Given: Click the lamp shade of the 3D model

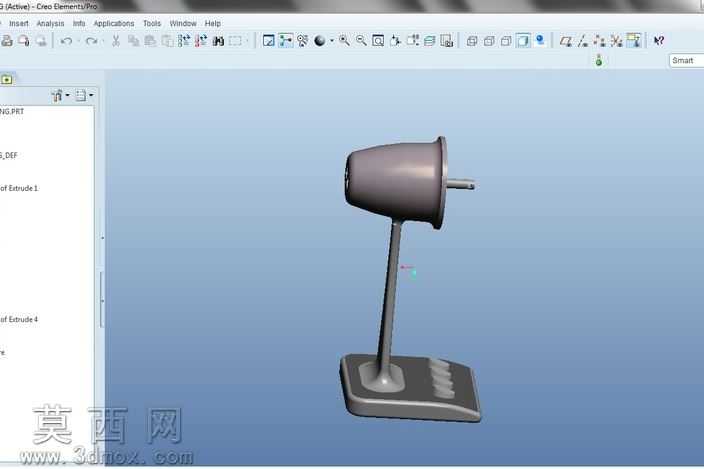Looking at the screenshot, I should click(x=395, y=182).
